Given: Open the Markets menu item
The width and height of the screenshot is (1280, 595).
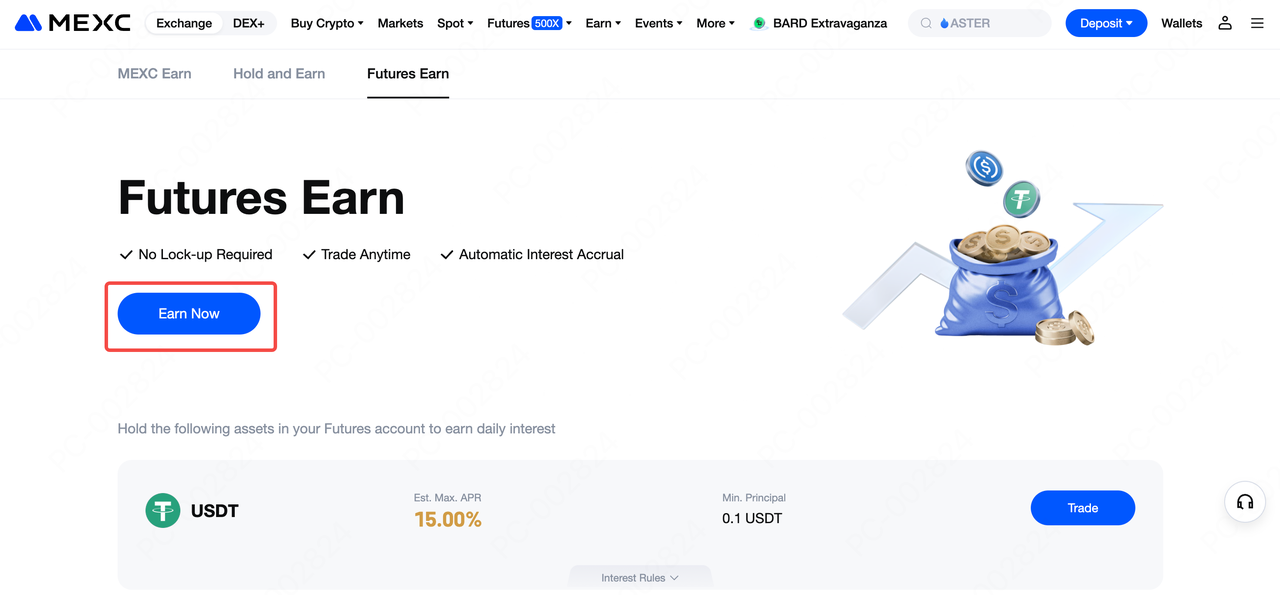Looking at the screenshot, I should click(x=400, y=23).
